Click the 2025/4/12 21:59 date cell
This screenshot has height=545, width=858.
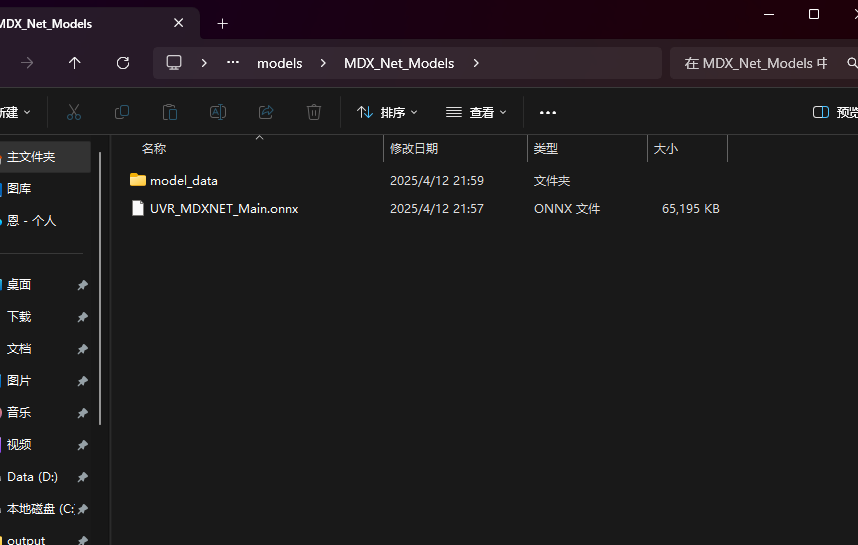437,181
